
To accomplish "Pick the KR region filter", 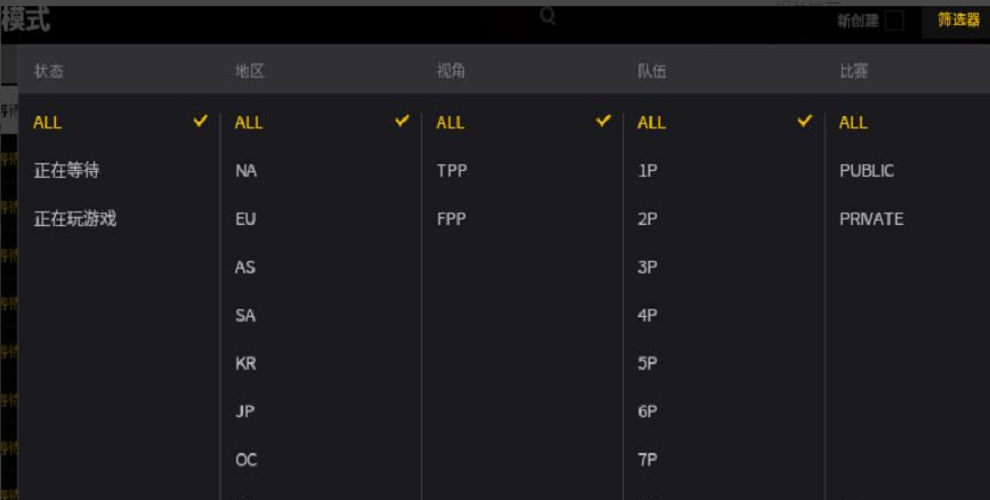I will coord(246,364).
